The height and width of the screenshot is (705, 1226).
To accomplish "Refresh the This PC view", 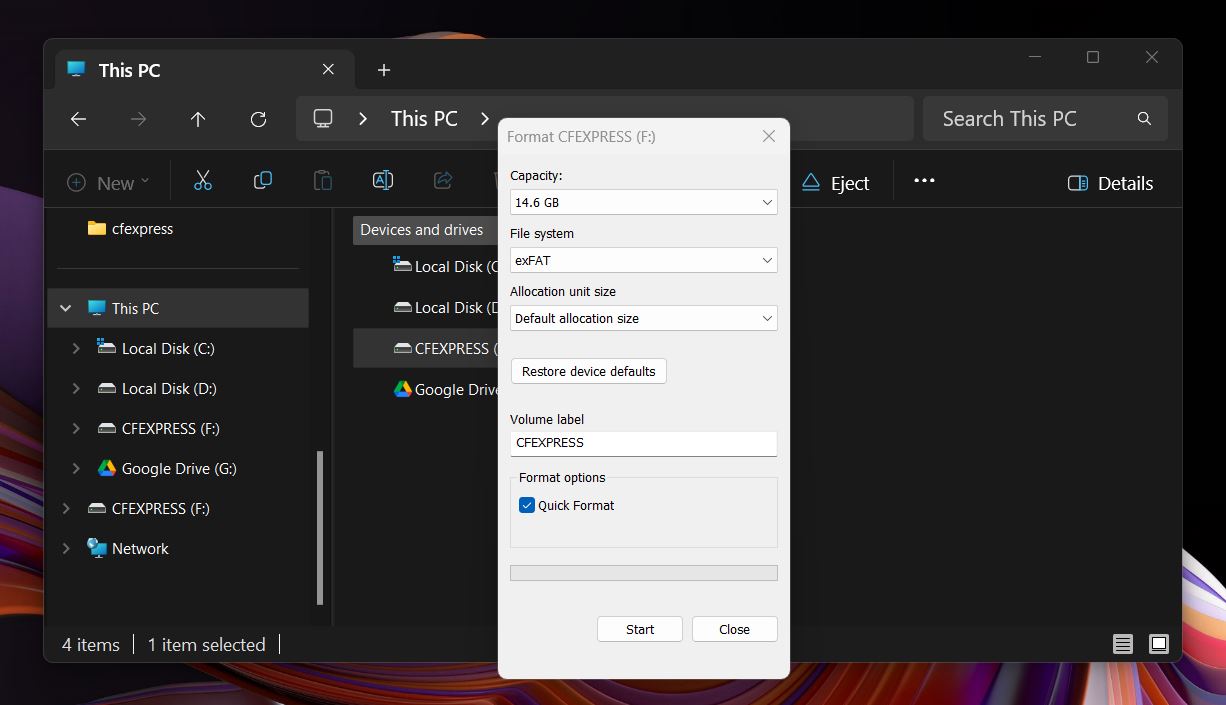I will [x=258, y=119].
